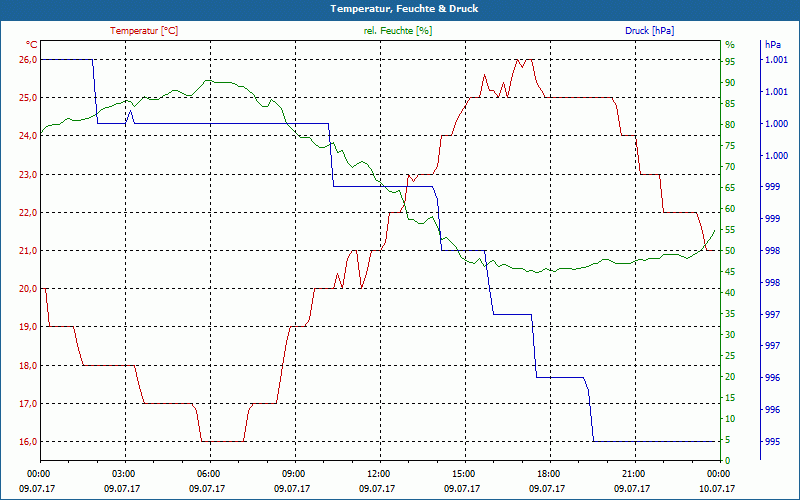Pick the 26,0 temperature axis value

(28, 60)
